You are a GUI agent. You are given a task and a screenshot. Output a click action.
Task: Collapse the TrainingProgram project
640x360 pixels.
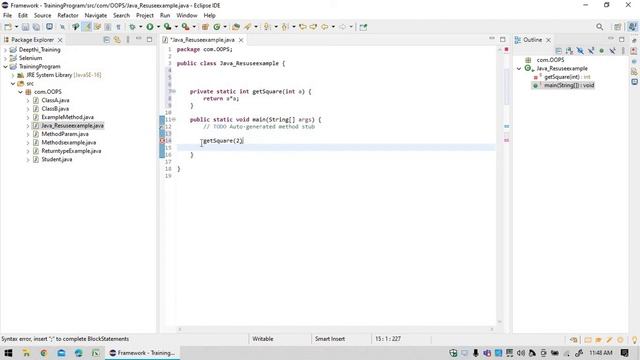[5, 67]
